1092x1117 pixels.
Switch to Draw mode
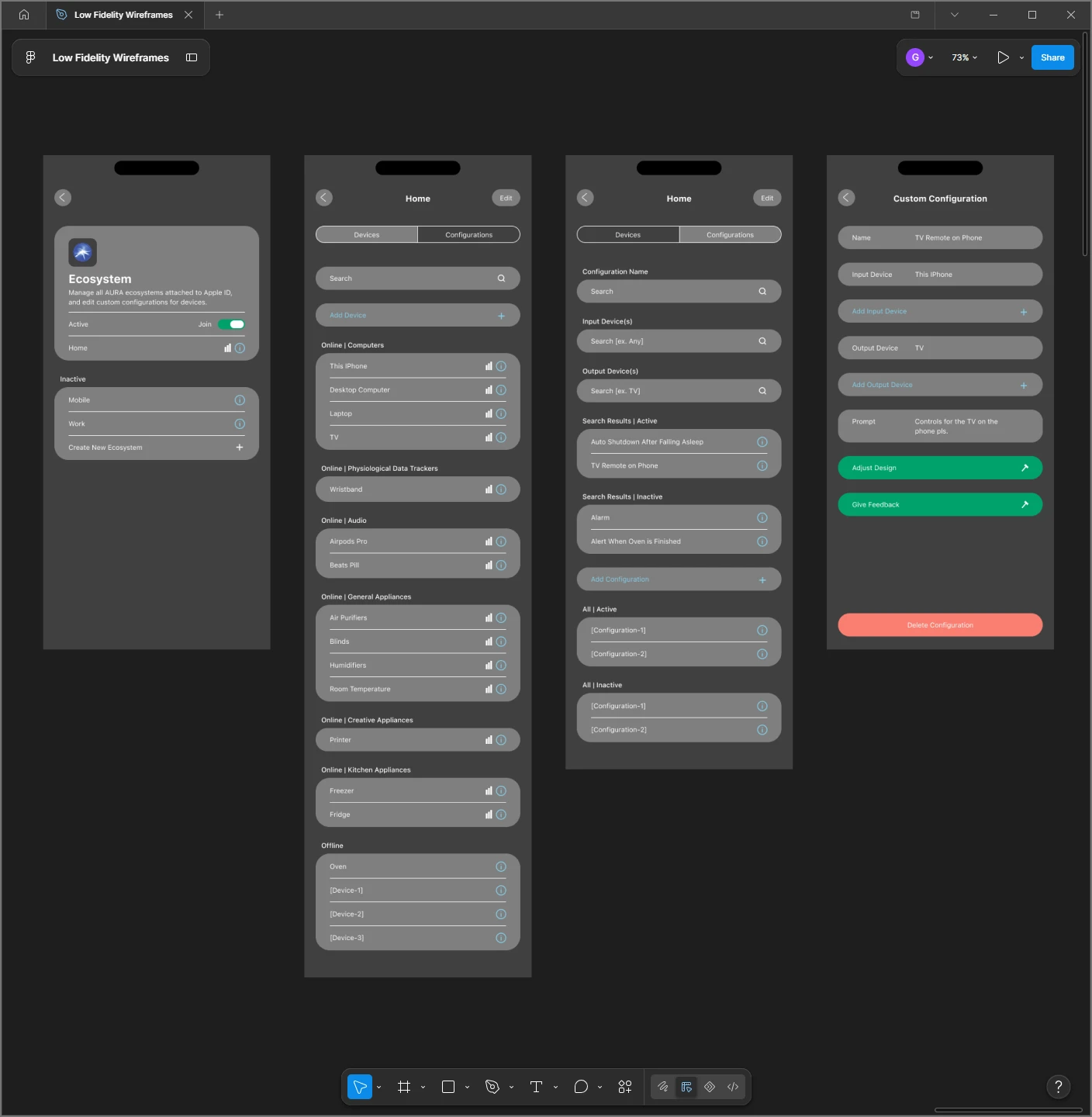tap(663, 1087)
